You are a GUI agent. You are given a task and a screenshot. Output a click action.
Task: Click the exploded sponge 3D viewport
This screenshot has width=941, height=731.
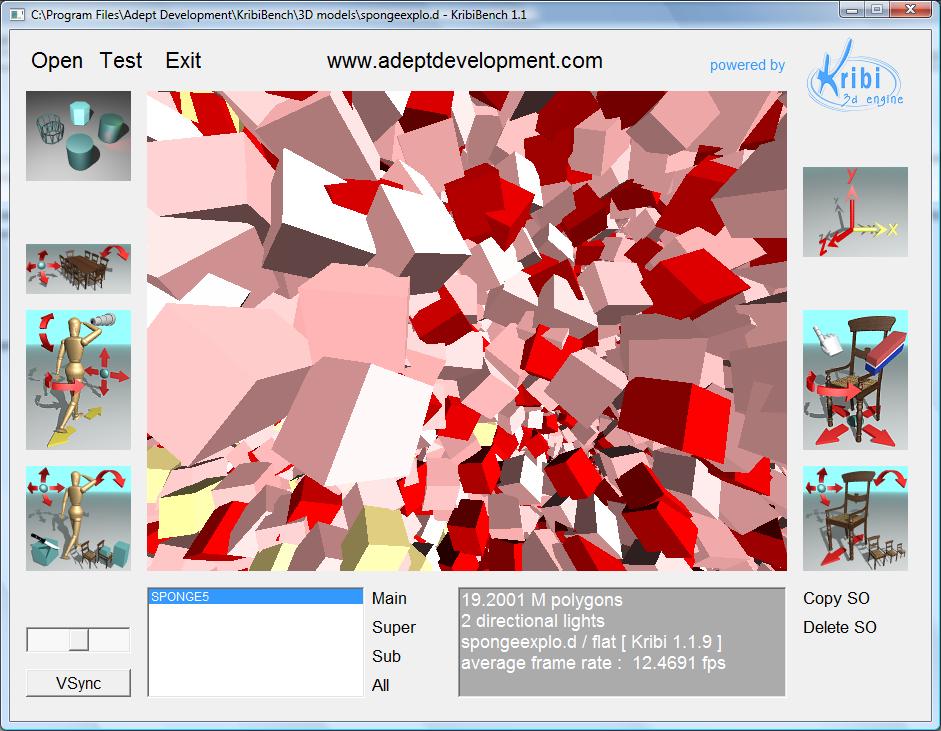pos(466,330)
